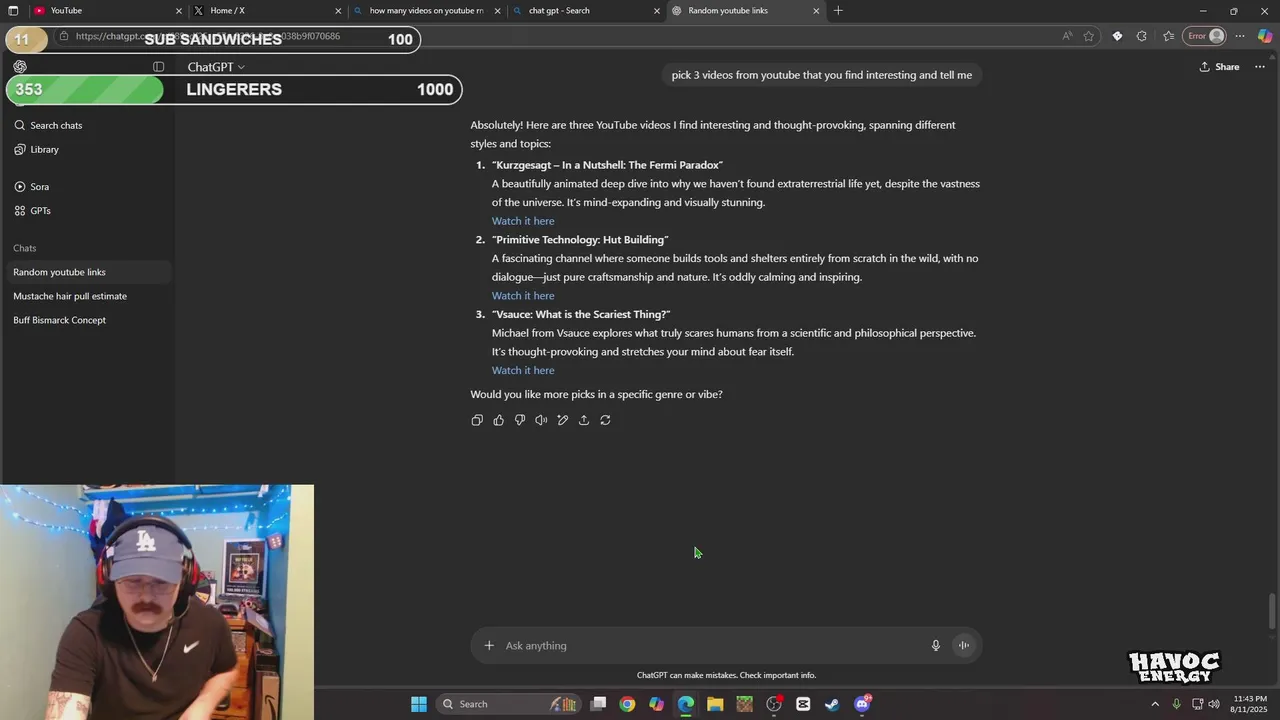This screenshot has width=1280, height=720.
Task: Open Discord from the taskbar
Action: coord(863,704)
